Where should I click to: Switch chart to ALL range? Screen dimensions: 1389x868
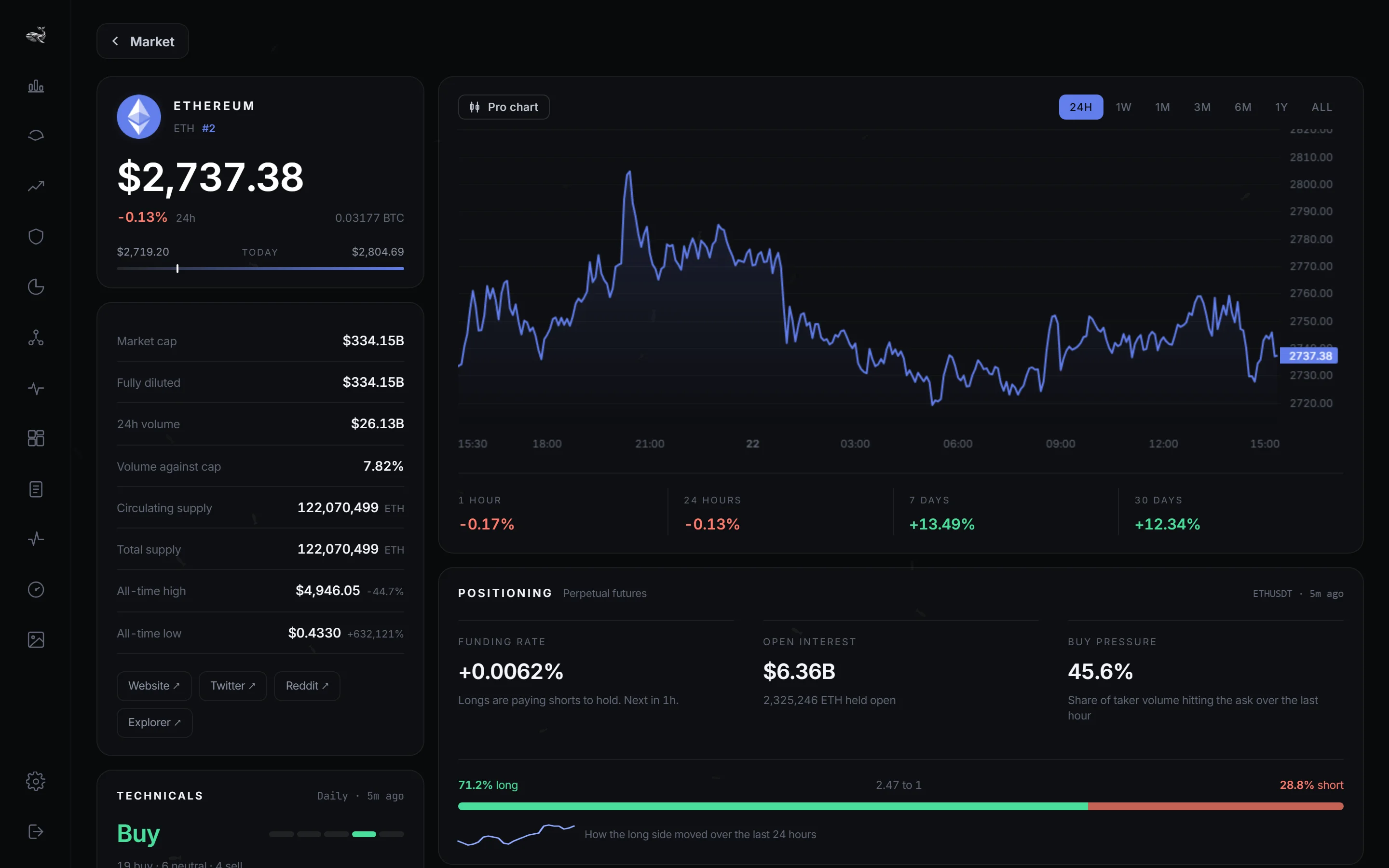coord(1322,108)
